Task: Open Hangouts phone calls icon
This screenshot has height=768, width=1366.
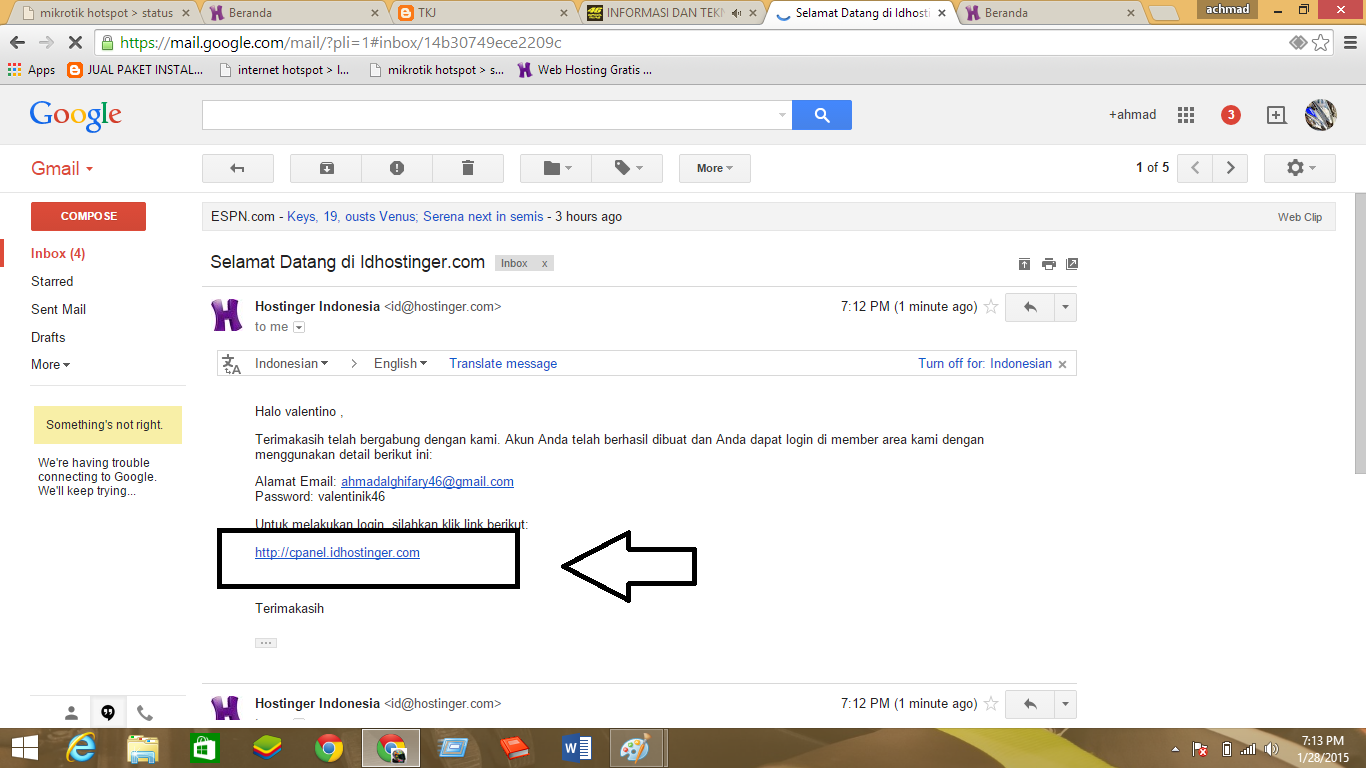Action: (x=145, y=713)
